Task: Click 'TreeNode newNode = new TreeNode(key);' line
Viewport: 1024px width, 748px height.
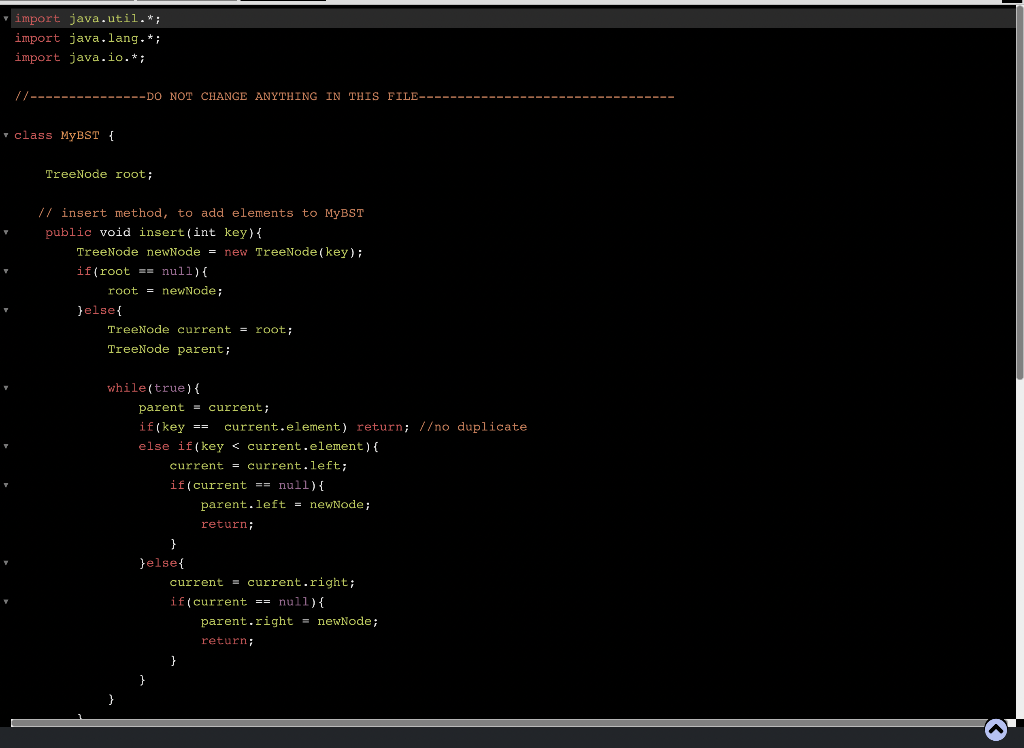Action: (x=219, y=252)
